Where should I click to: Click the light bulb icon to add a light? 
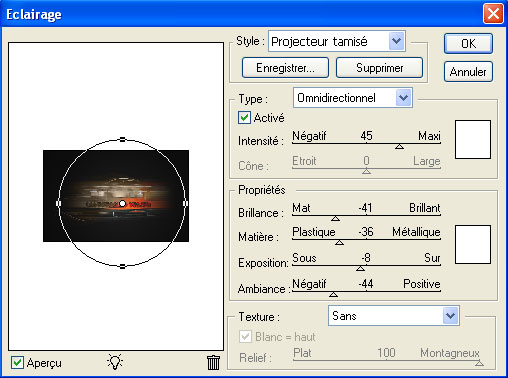point(115,362)
